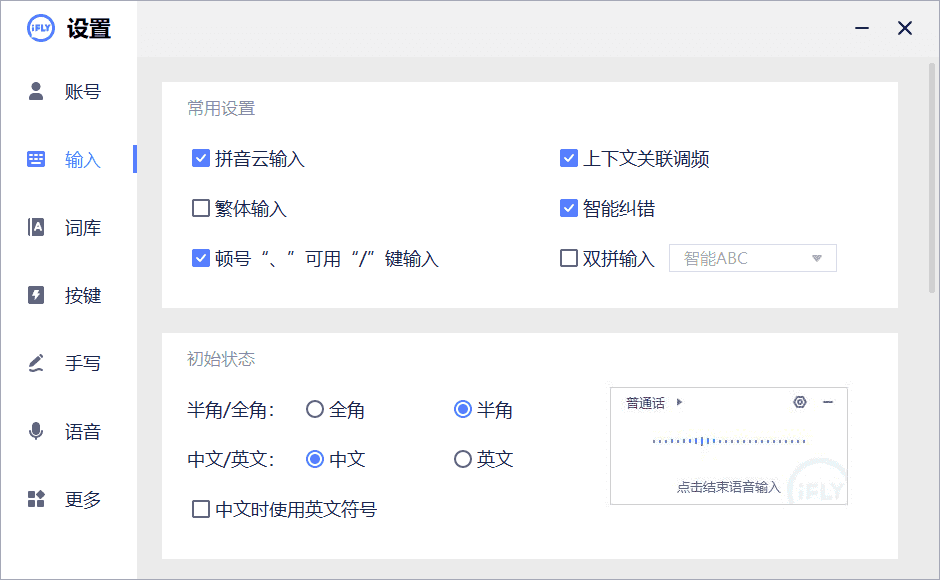Click the handwriting pen icon in sidebar
Viewport: 940px width, 580px height.
pyautogui.click(x=36, y=363)
